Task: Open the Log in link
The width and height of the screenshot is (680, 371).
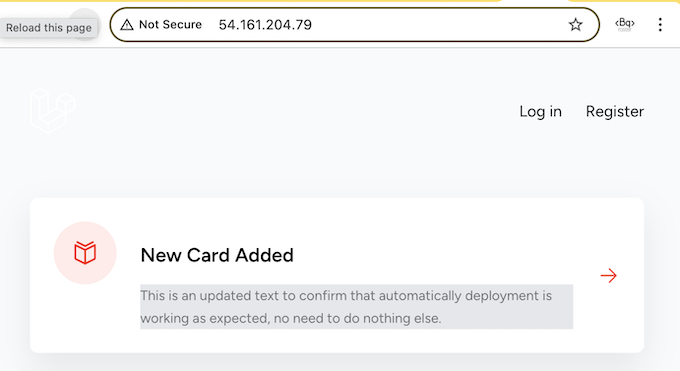Action: point(540,112)
